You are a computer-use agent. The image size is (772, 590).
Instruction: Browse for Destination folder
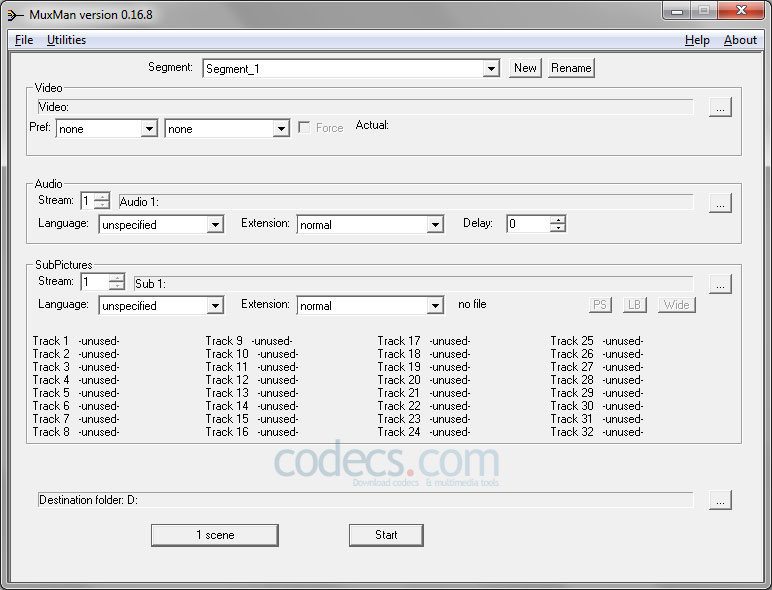coord(720,500)
